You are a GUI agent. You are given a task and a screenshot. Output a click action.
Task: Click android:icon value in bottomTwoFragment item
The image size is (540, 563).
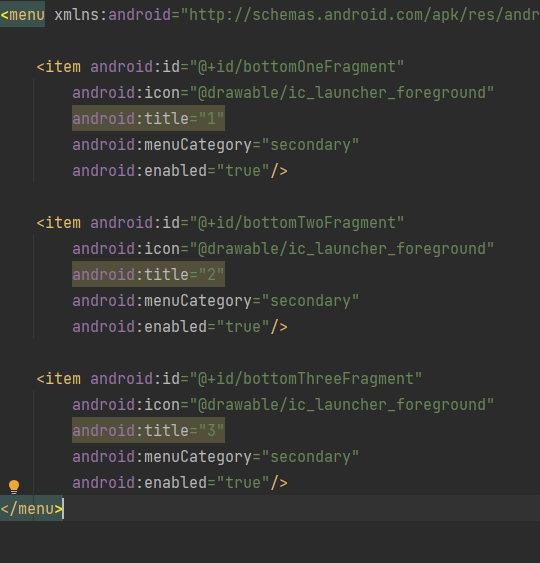click(342, 248)
